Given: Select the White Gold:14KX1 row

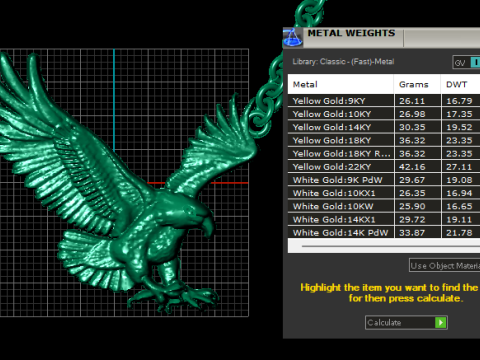Looking at the screenshot, I should [x=384, y=220].
